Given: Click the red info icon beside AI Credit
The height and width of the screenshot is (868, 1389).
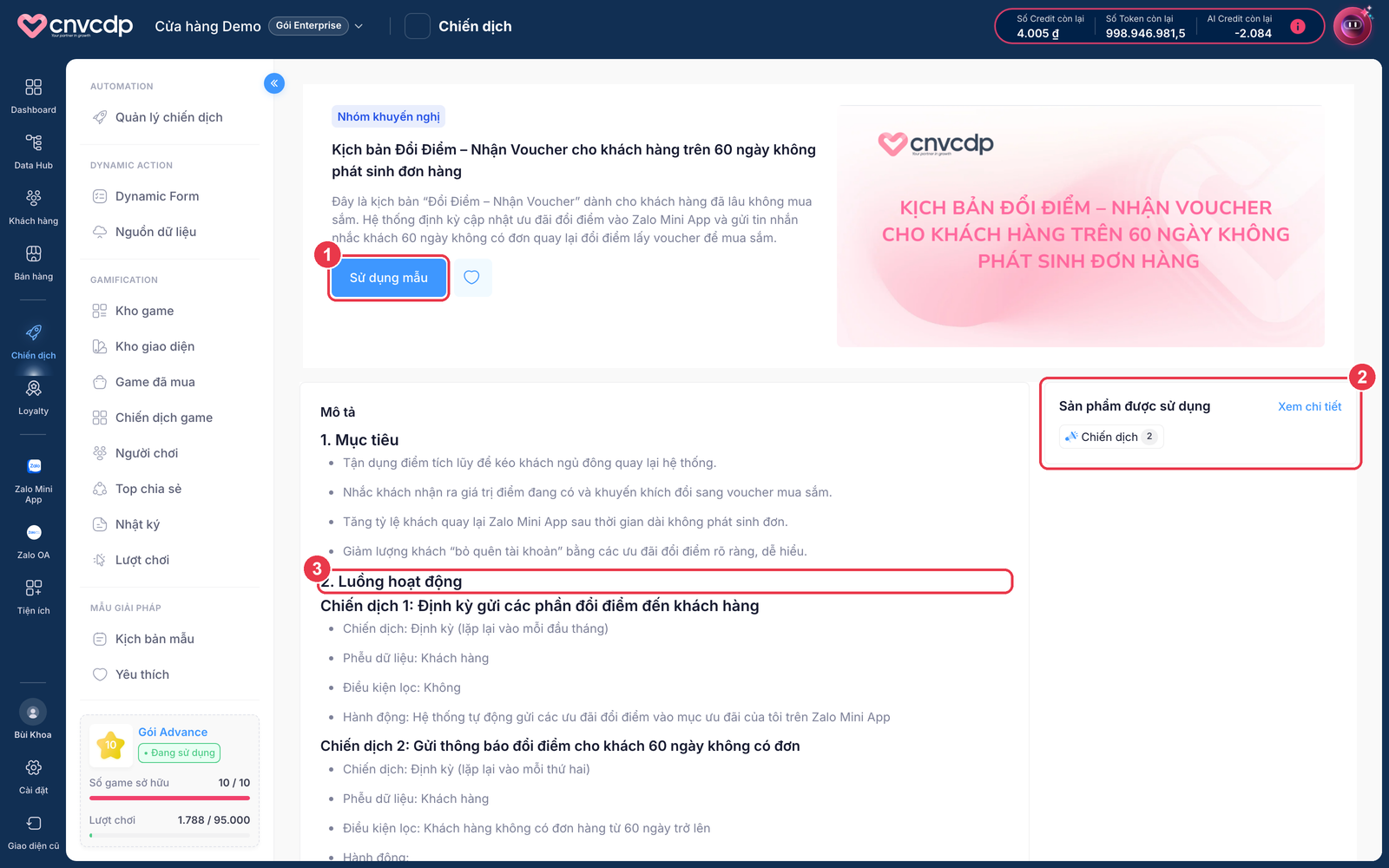Looking at the screenshot, I should coord(1298,26).
